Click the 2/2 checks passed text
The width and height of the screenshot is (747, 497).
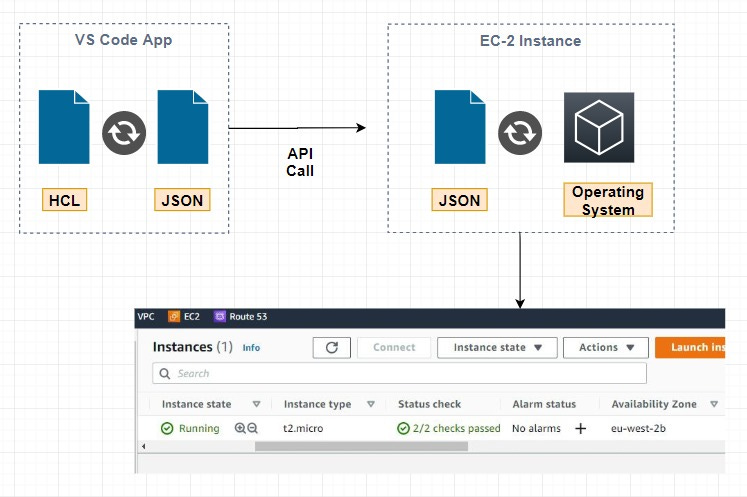(x=456, y=428)
